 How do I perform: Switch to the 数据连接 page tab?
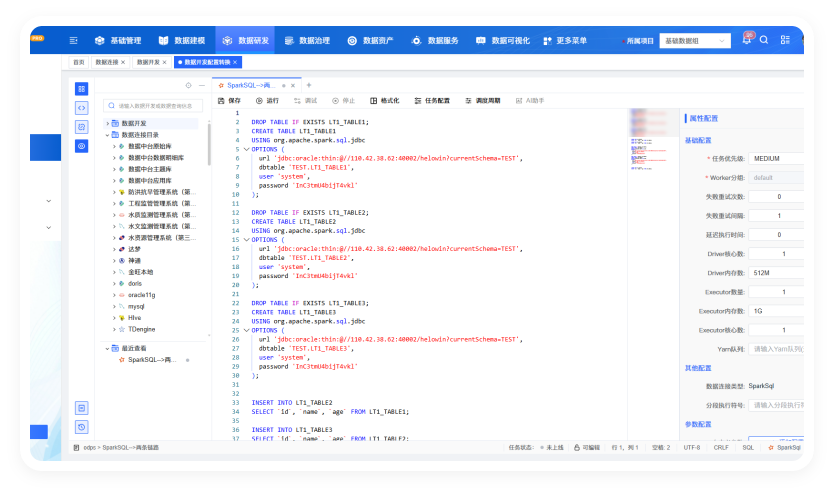coord(107,62)
